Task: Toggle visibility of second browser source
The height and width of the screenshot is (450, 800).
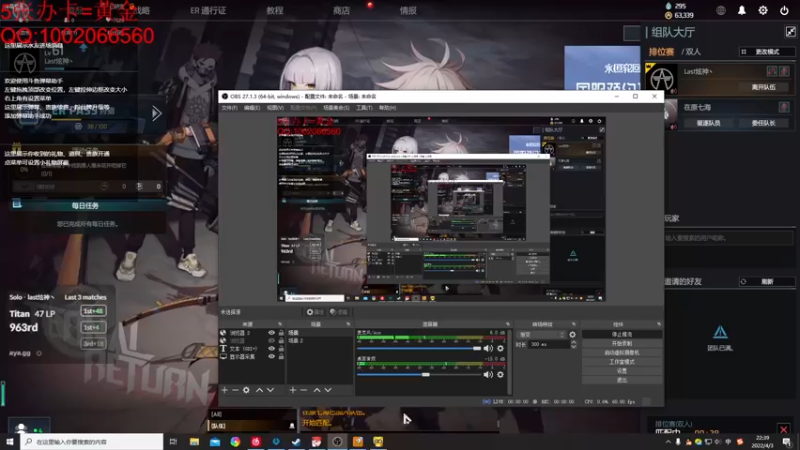Action: coord(271,340)
